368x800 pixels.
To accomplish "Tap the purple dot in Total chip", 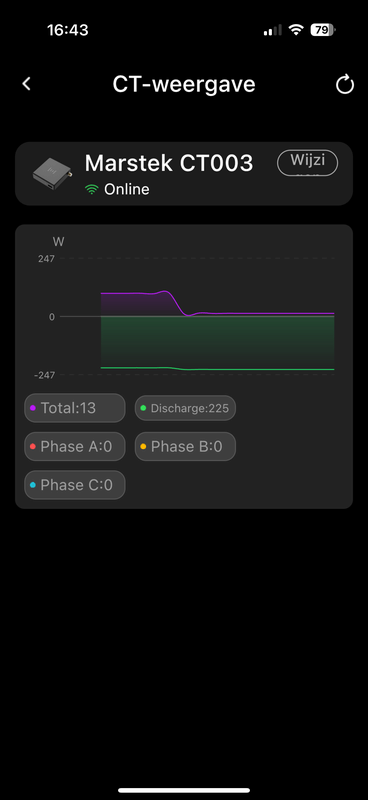I will pyautogui.click(x=33, y=408).
